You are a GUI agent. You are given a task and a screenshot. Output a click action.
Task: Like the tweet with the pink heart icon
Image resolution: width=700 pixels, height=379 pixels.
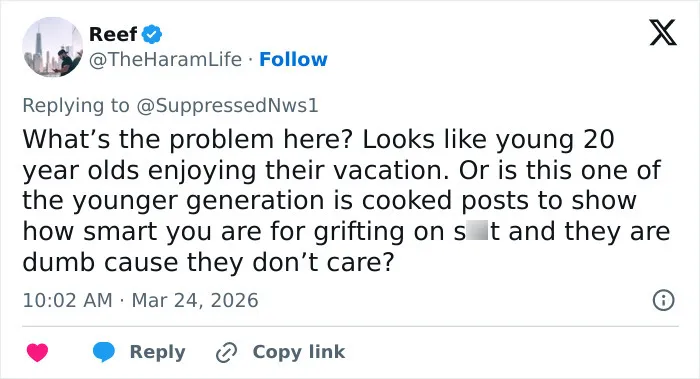38,352
